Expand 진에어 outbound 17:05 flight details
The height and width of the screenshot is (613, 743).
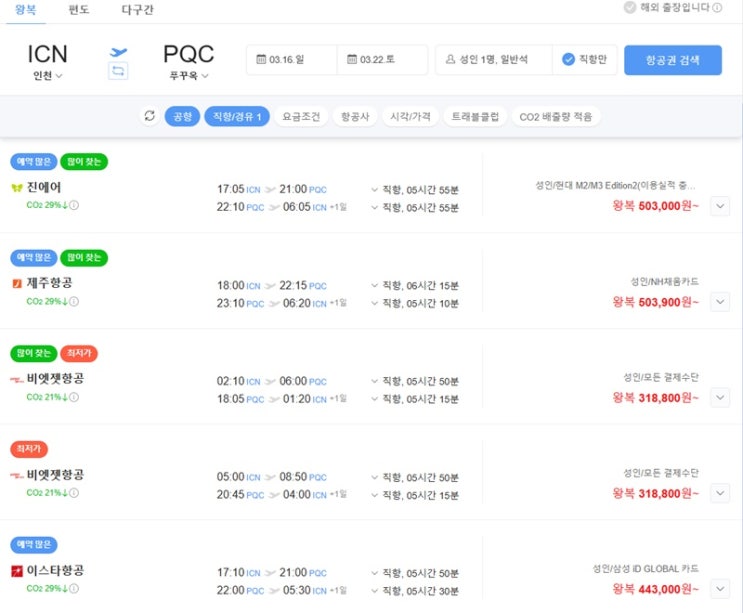pyautogui.click(x=374, y=190)
